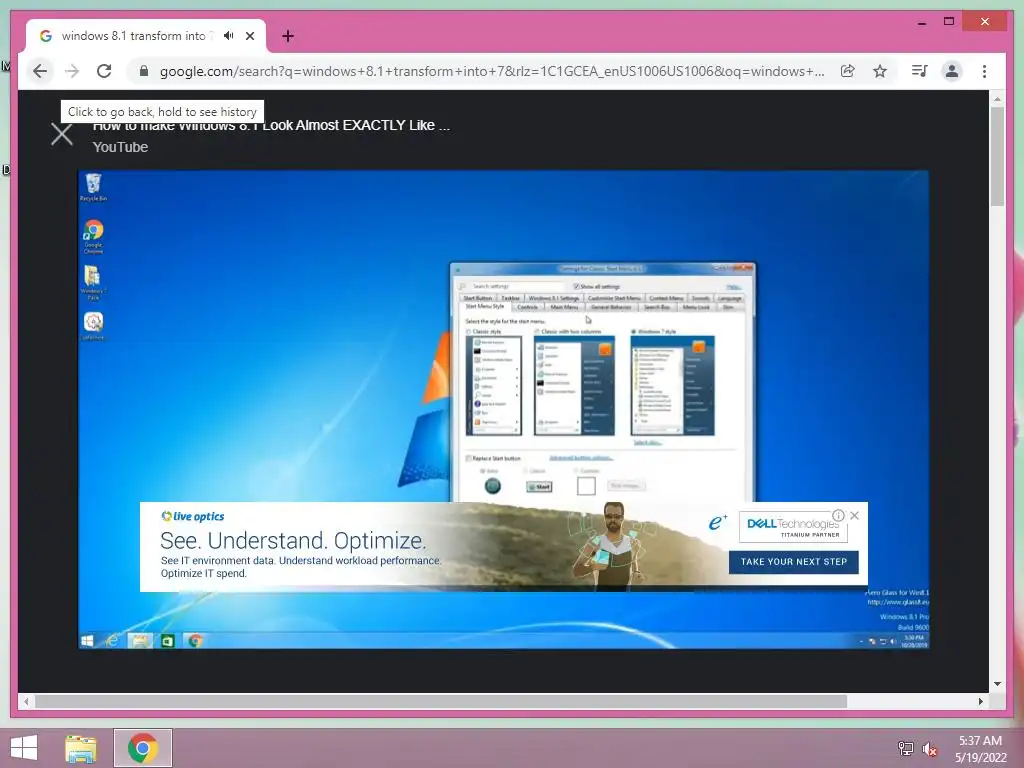Click the Chrome taskbar icon

pos(143,748)
